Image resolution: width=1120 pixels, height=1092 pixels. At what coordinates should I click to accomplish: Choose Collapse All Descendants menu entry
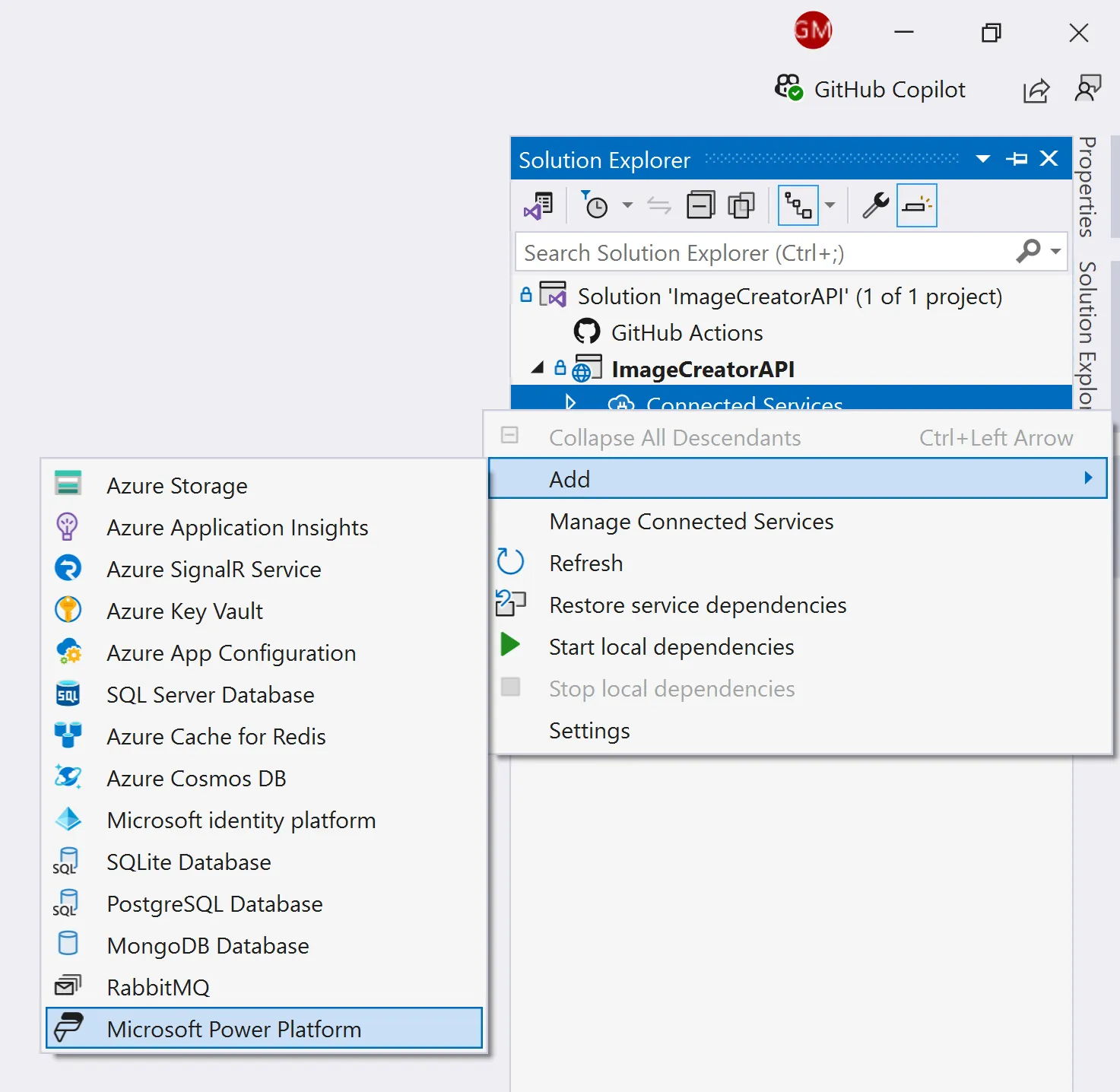pos(798,437)
